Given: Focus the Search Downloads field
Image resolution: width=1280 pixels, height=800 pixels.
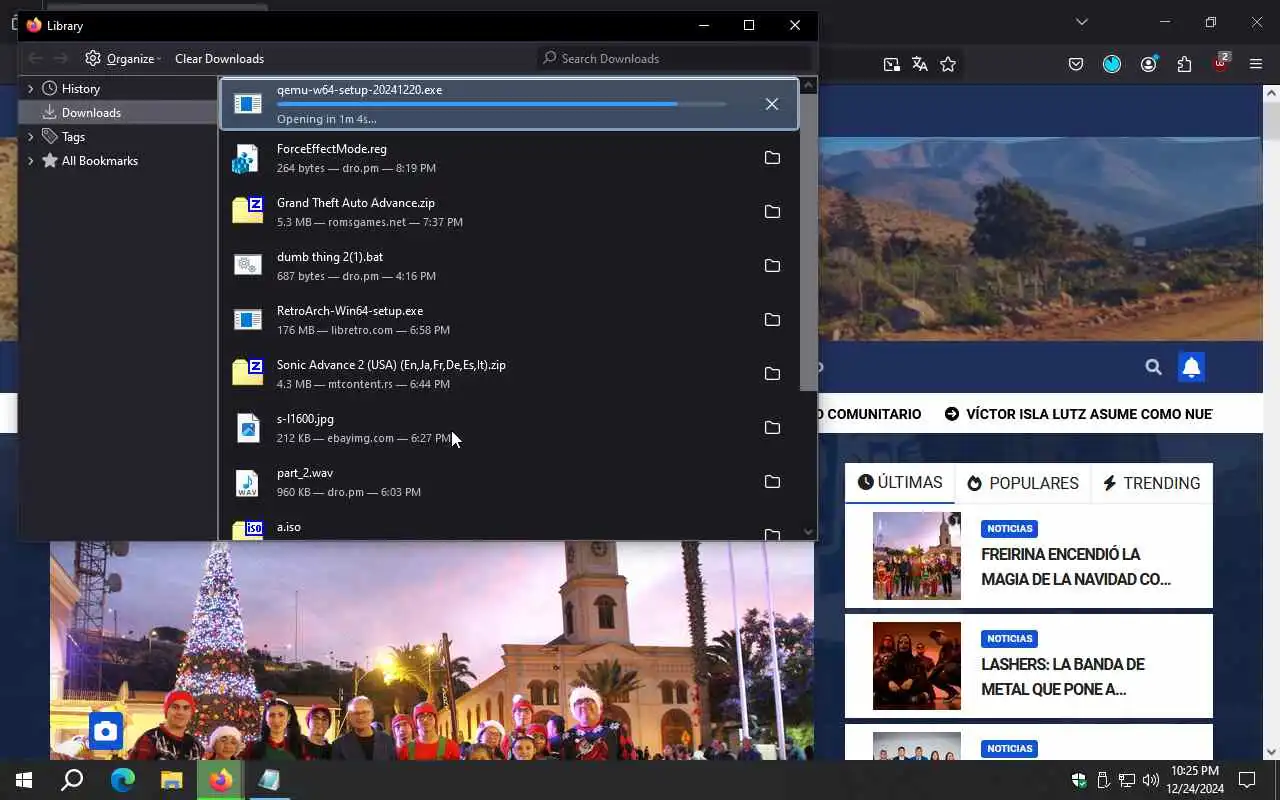Looking at the screenshot, I should tap(675, 58).
